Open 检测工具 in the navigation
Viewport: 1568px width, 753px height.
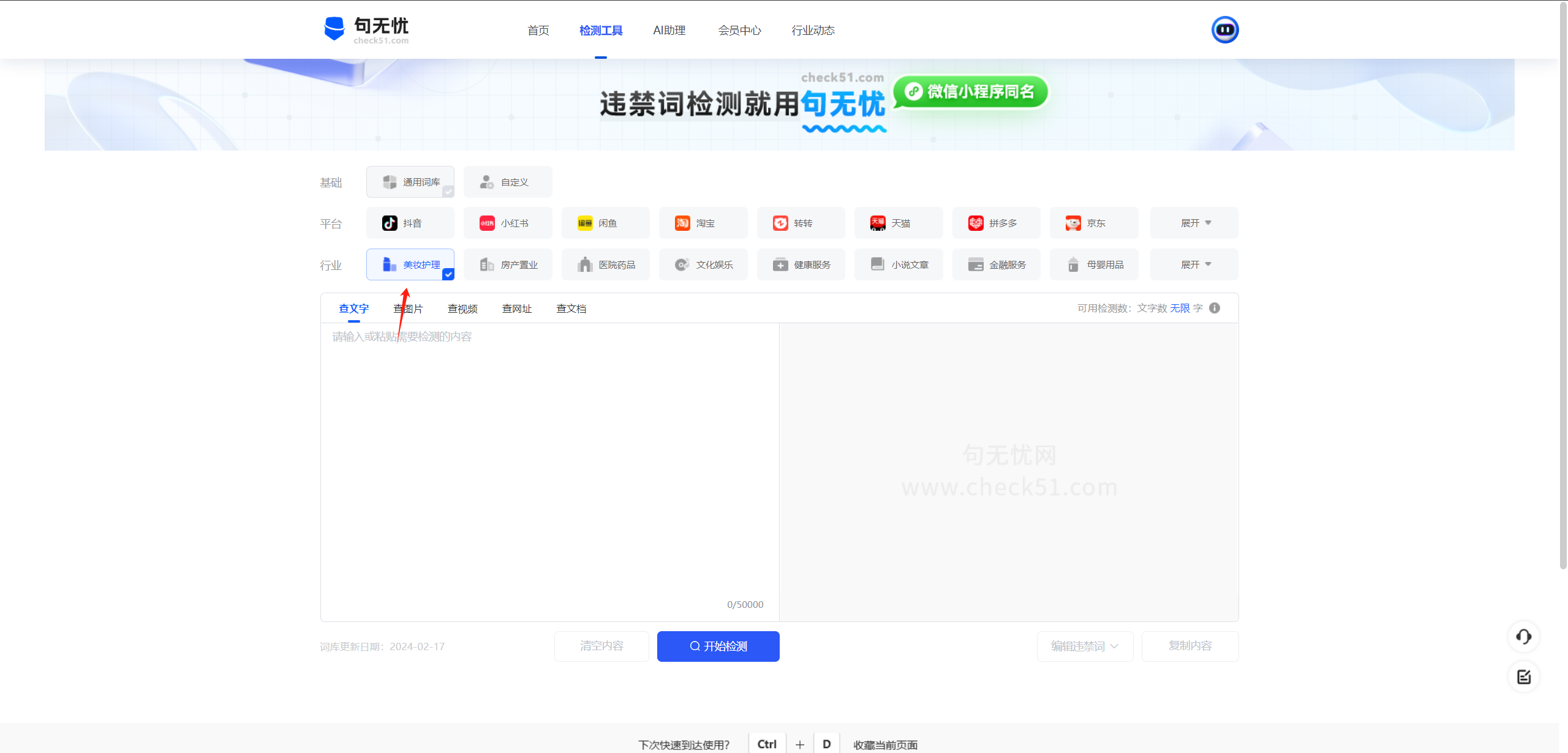pyautogui.click(x=601, y=30)
